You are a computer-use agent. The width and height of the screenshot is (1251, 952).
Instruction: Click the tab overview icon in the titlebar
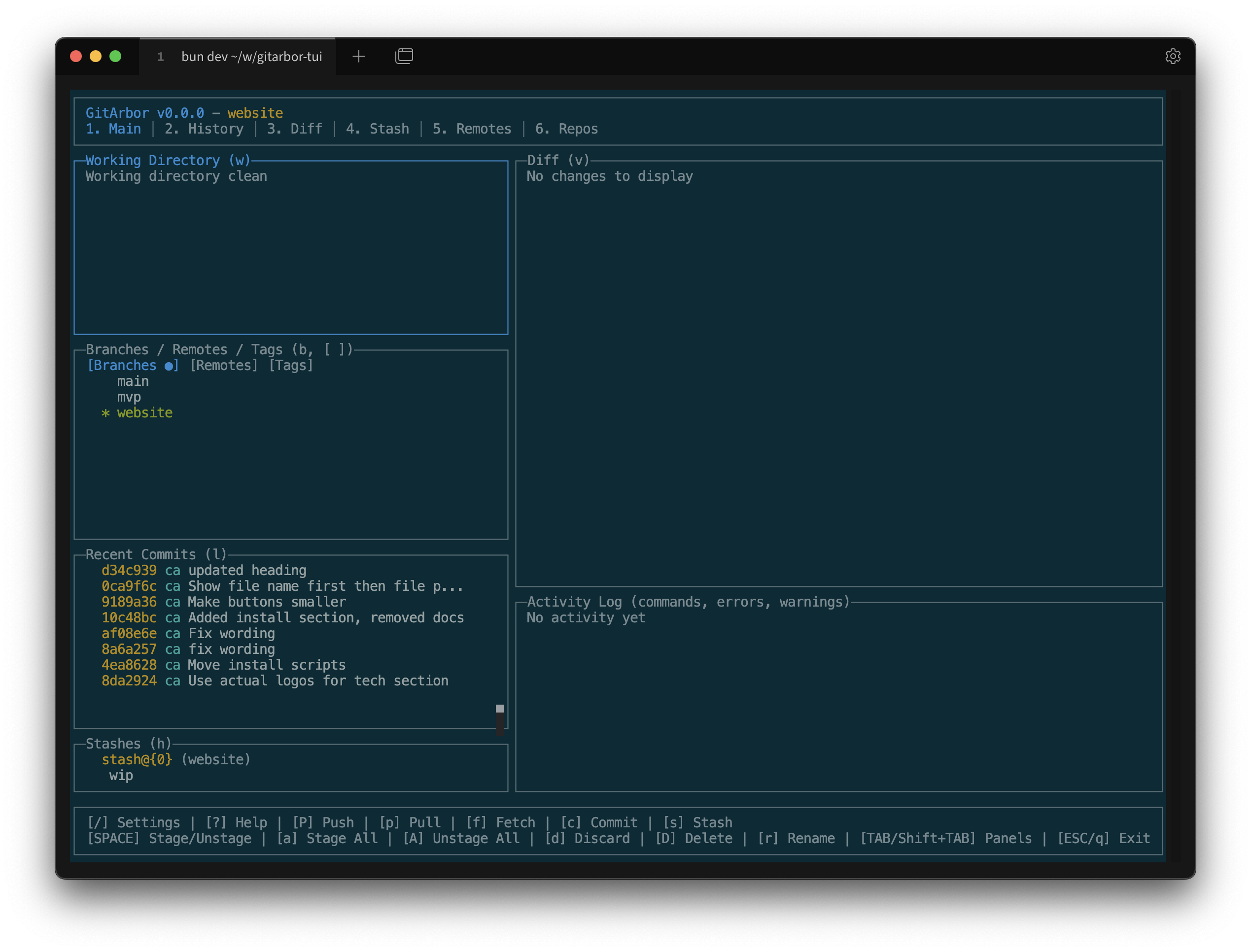click(404, 56)
